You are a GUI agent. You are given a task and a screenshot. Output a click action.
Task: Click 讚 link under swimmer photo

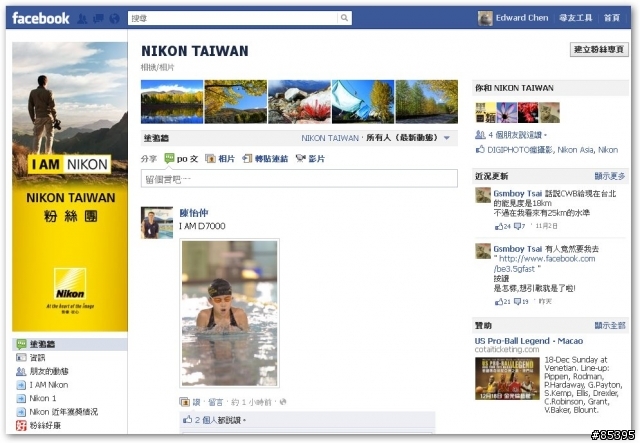[196, 402]
